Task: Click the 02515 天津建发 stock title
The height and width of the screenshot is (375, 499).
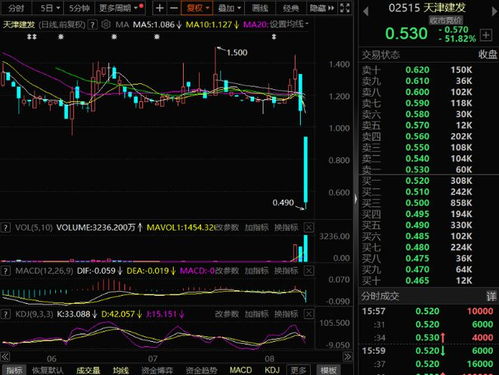Action: coord(427,8)
